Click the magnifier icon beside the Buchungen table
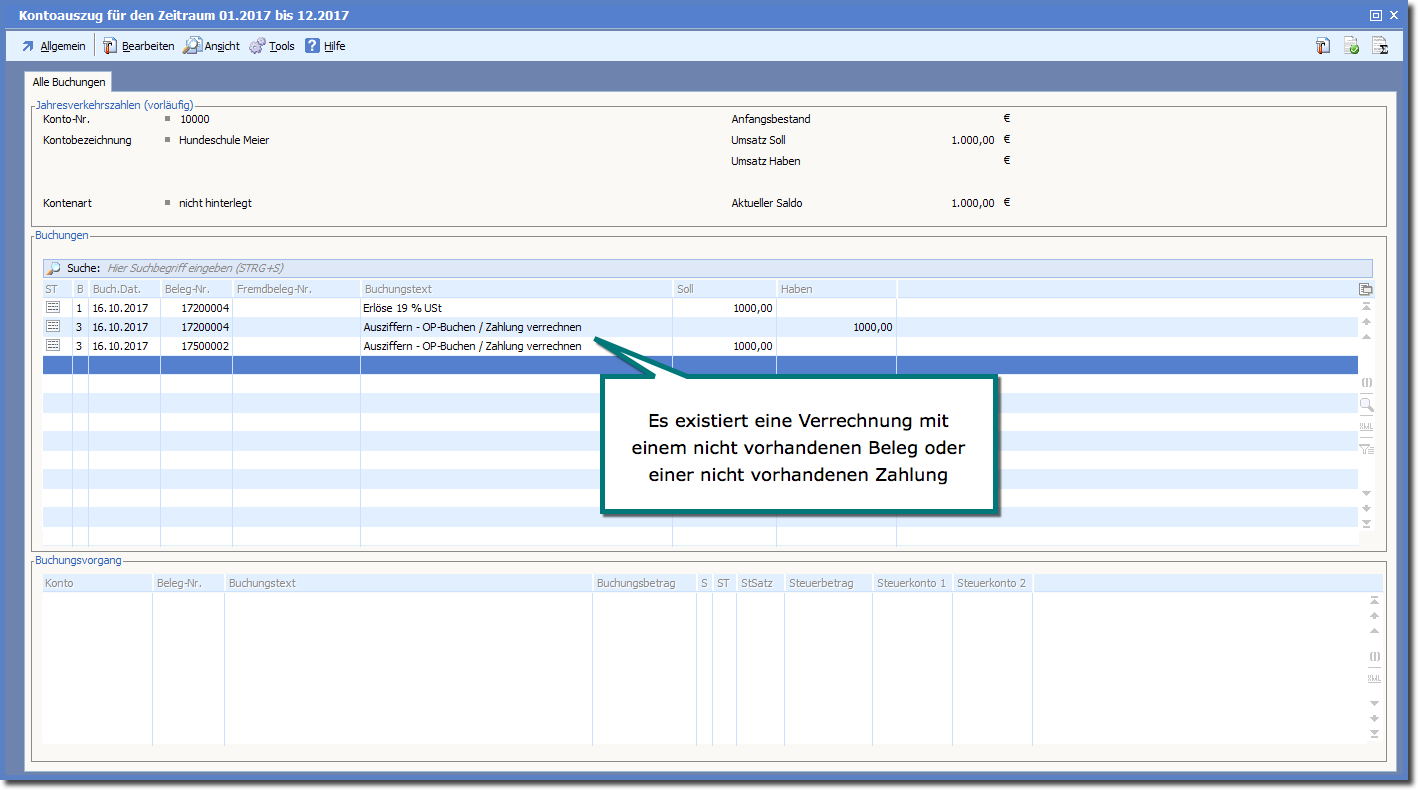Screen dimensions: 1418x790 click(x=1366, y=405)
